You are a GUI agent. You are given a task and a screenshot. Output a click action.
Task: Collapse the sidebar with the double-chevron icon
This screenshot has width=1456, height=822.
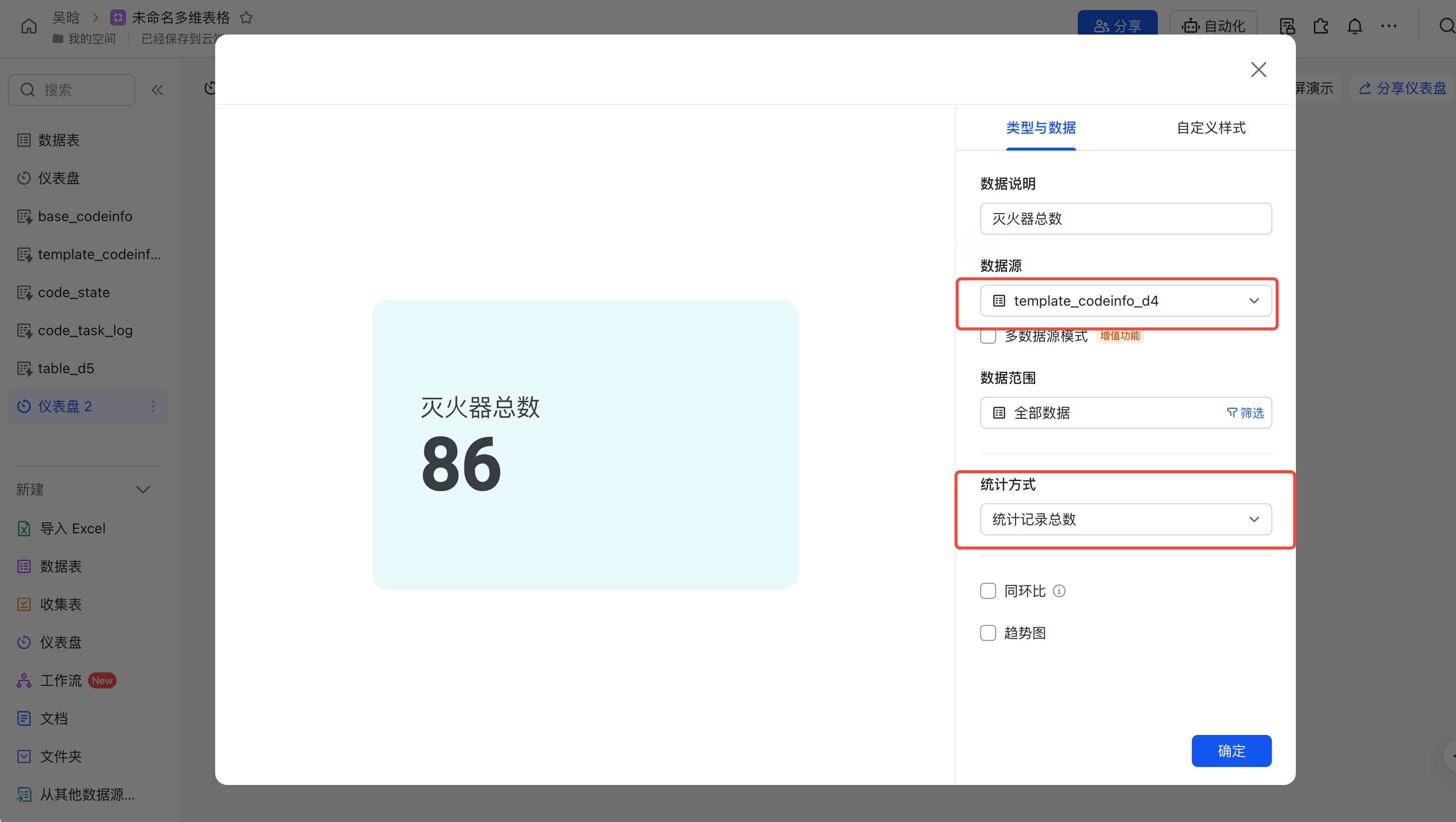157,90
